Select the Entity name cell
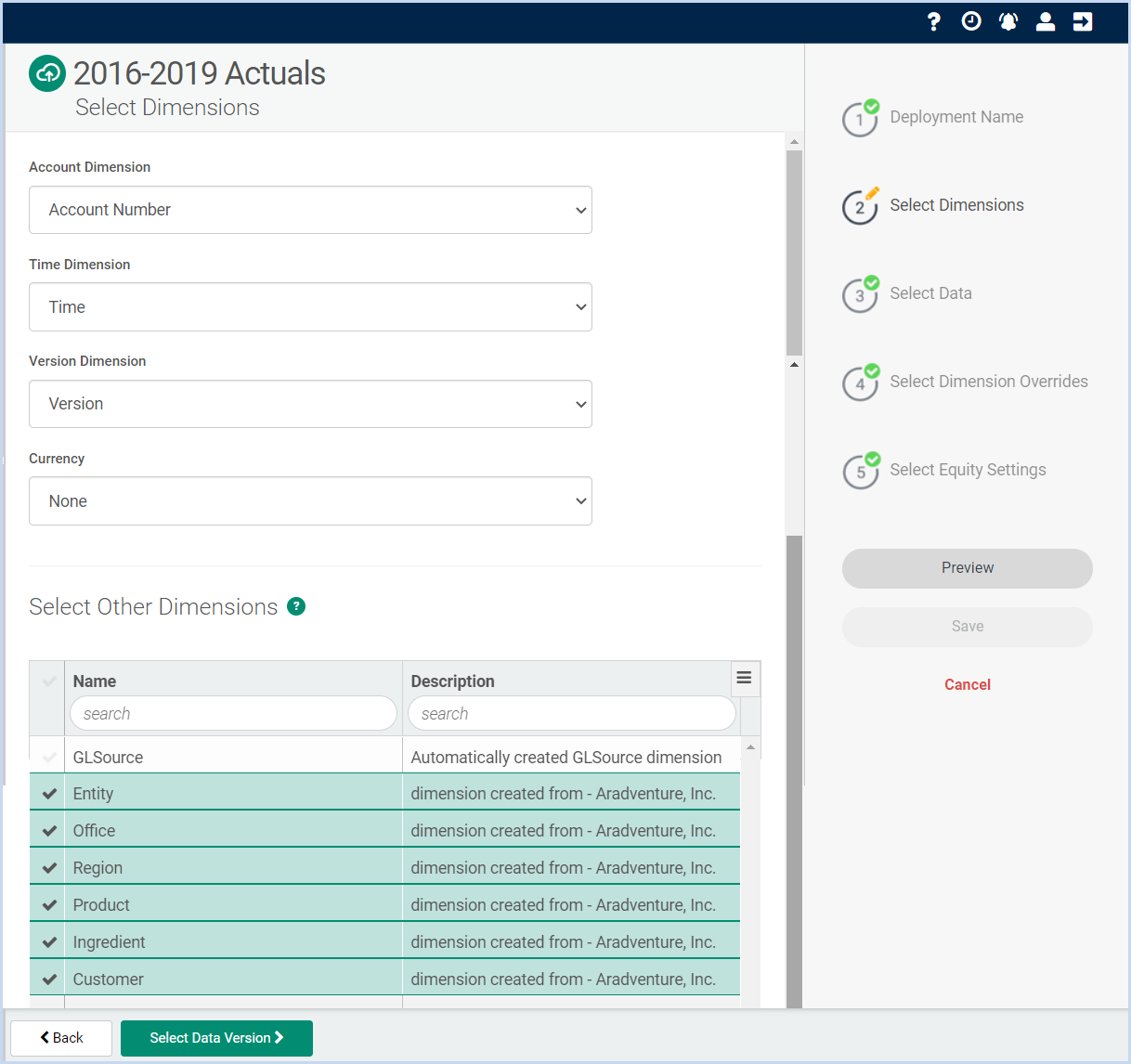This screenshot has height=1064, width=1131. pos(233,793)
